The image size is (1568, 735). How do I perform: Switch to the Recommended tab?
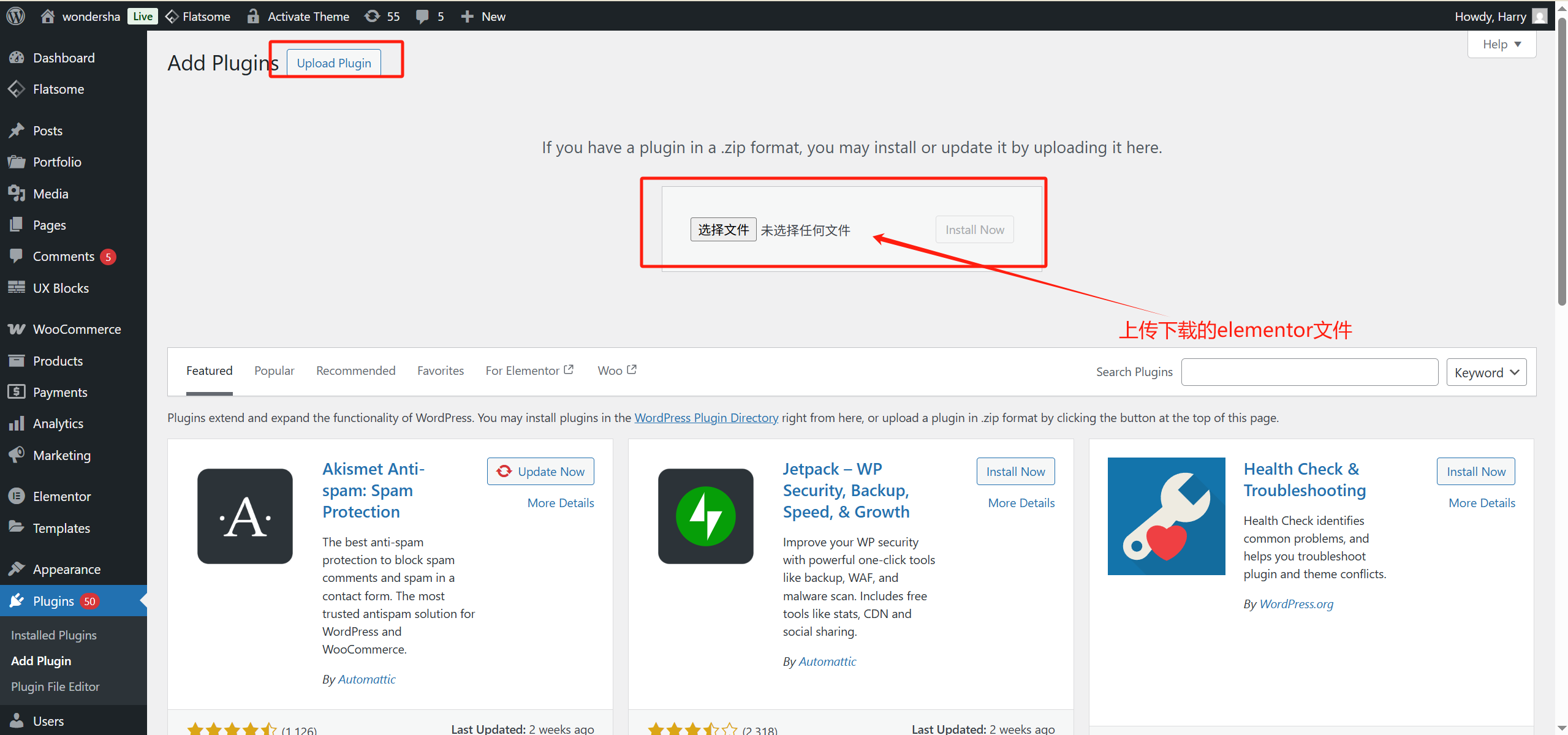355,371
